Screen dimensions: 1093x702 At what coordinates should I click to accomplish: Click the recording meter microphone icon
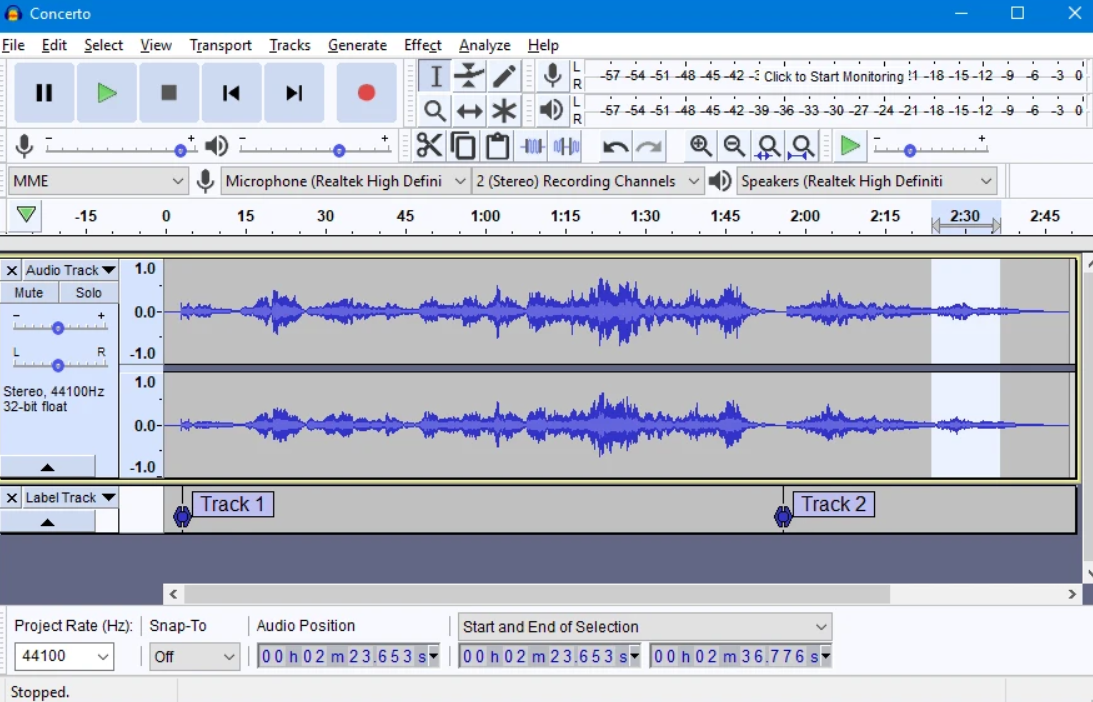(552, 75)
